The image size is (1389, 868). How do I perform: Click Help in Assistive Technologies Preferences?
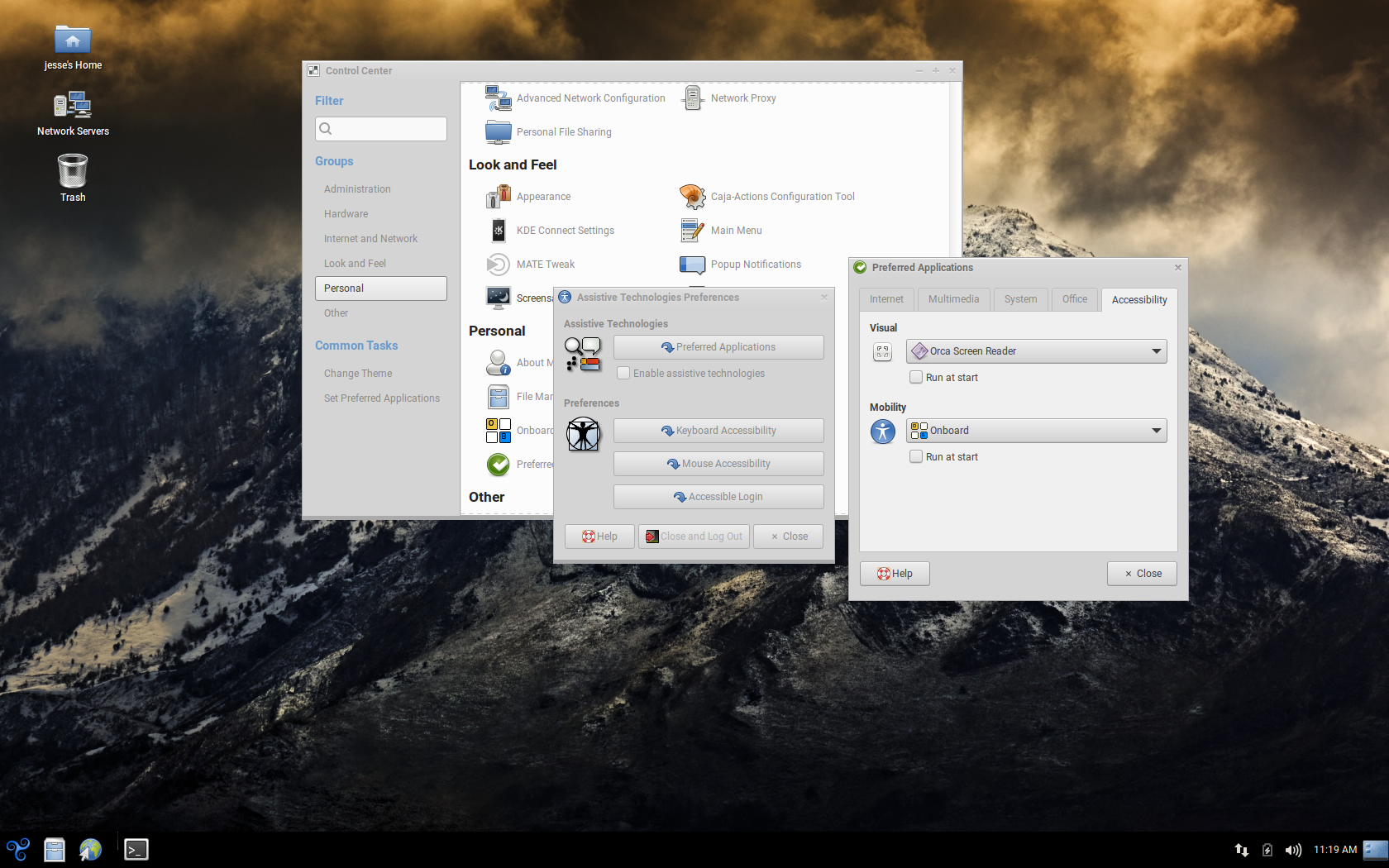(599, 537)
